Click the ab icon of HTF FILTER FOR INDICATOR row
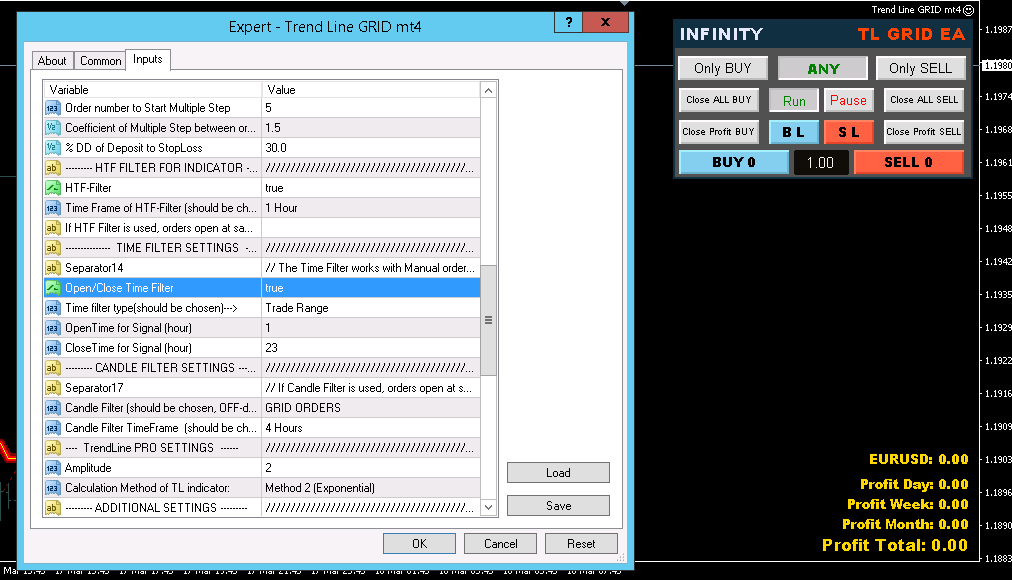Viewport: 1012px width, 580px height. [53, 168]
